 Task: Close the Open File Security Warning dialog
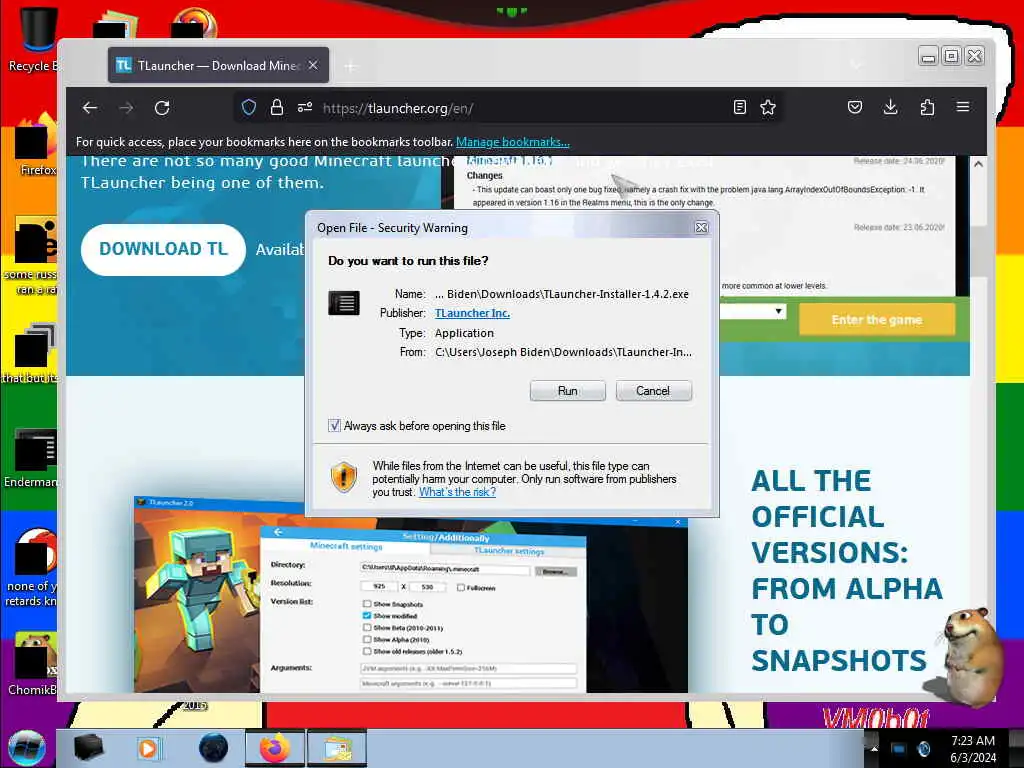point(701,227)
